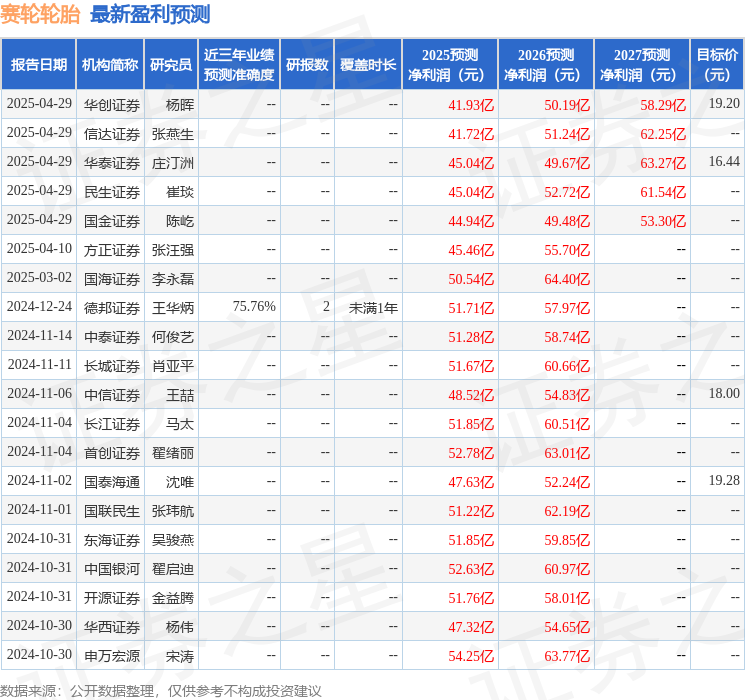Image resolution: width=745 pixels, height=700 pixels.
Task: Click the 54.25亿 2025 profit forecast
Action: pyautogui.click(x=471, y=656)
